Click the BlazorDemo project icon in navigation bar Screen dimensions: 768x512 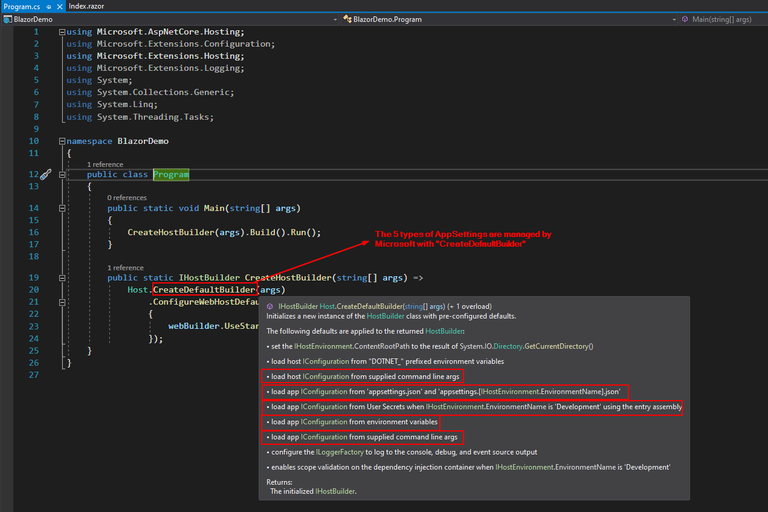(8, 19)
